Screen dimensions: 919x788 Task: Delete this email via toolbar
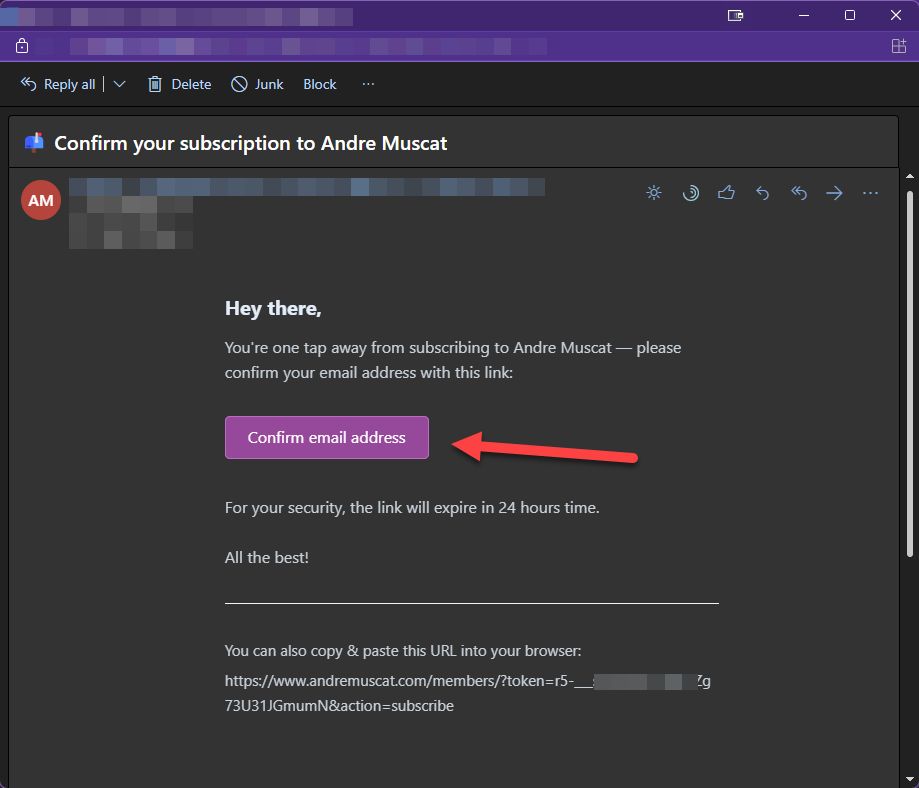tap(179, 84)
